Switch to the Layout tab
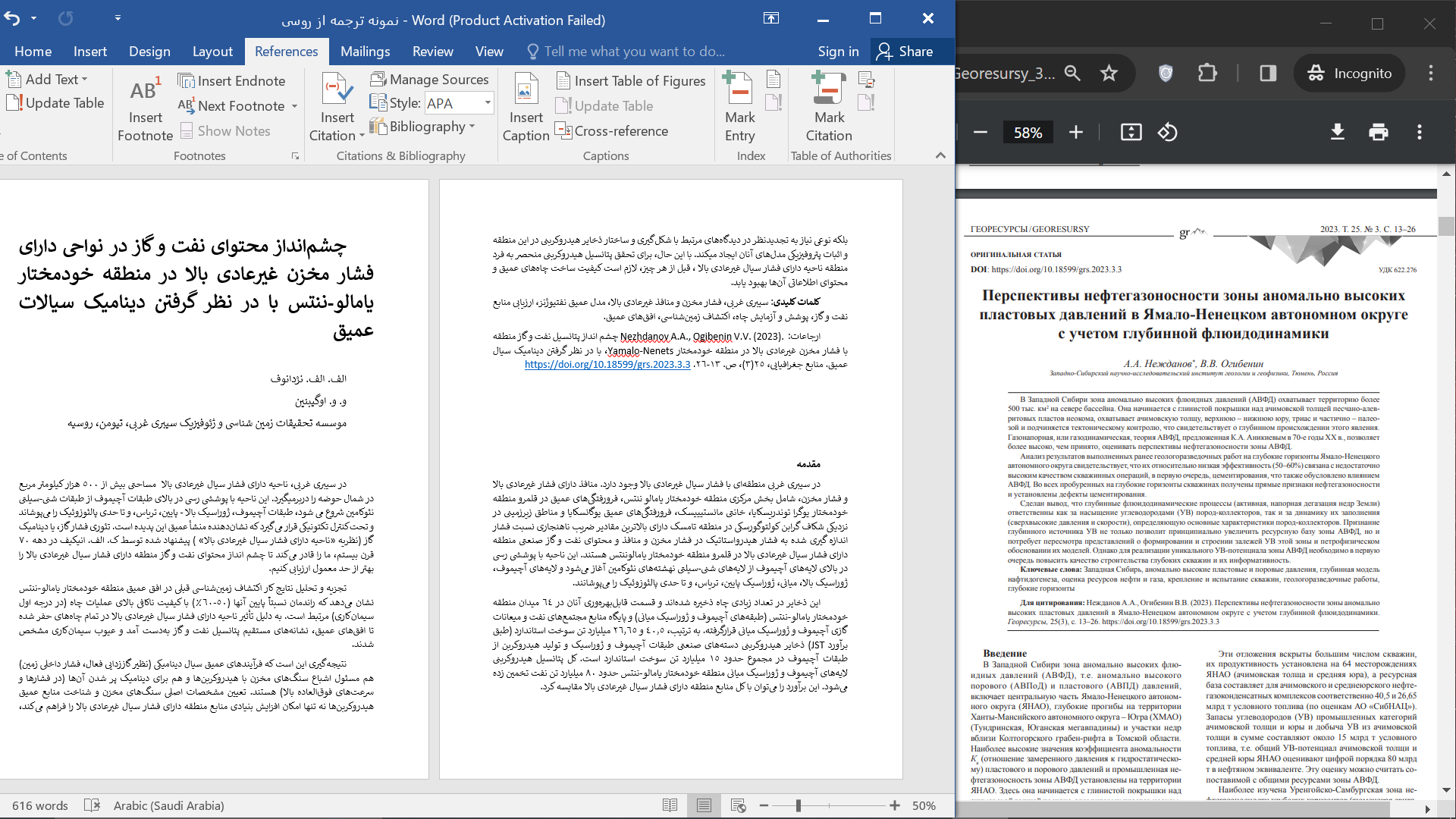Image resolution: width=1456 pixels, height=819 pixels. point(212,52)
